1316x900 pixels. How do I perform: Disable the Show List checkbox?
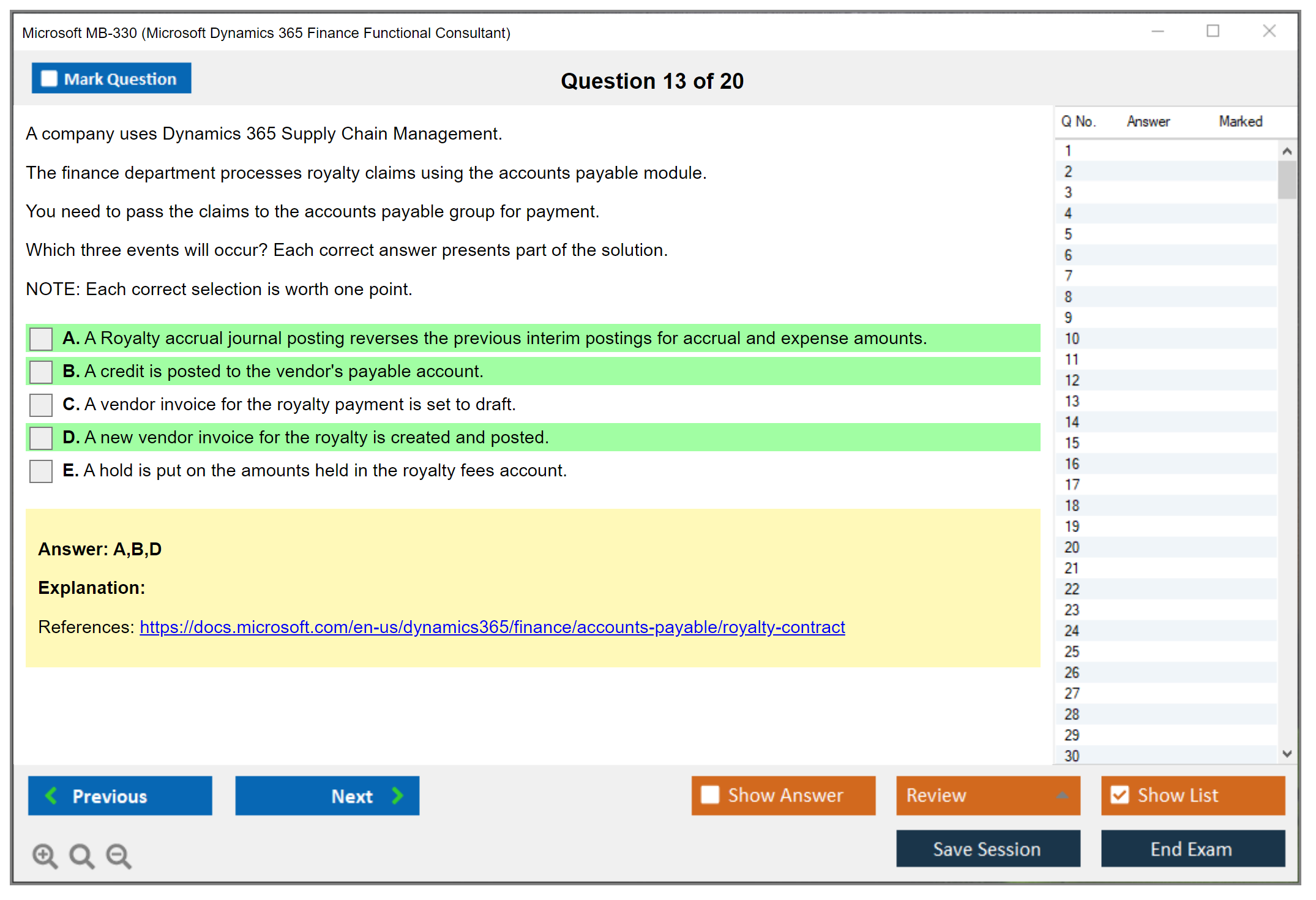coord(1120,795)
